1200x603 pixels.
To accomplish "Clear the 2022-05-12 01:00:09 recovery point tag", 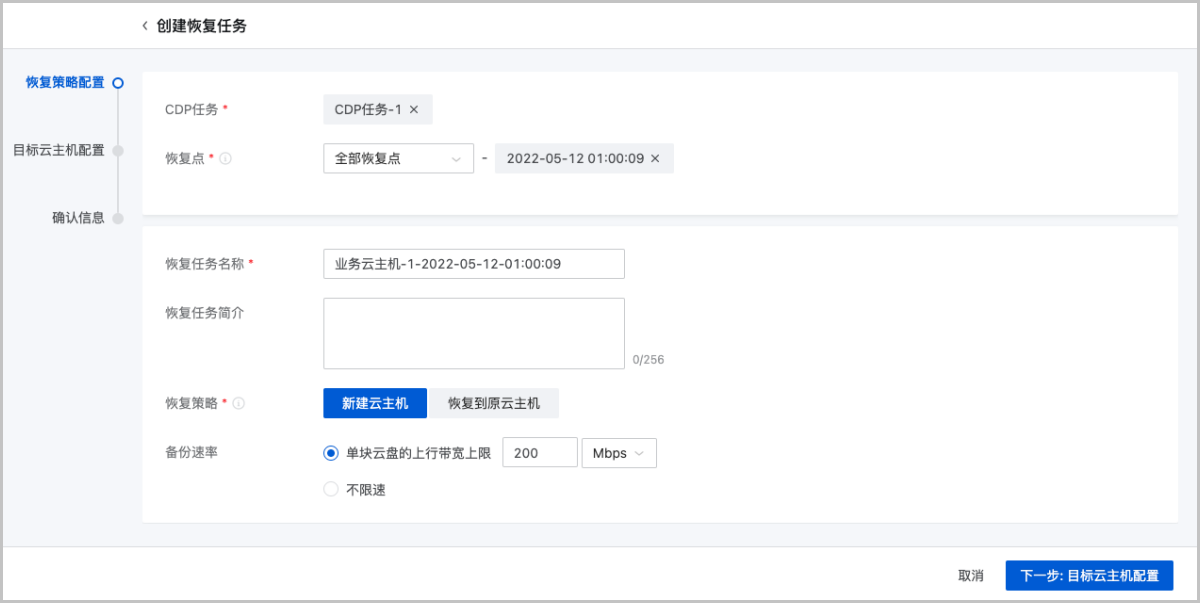I will click(655, 159).
